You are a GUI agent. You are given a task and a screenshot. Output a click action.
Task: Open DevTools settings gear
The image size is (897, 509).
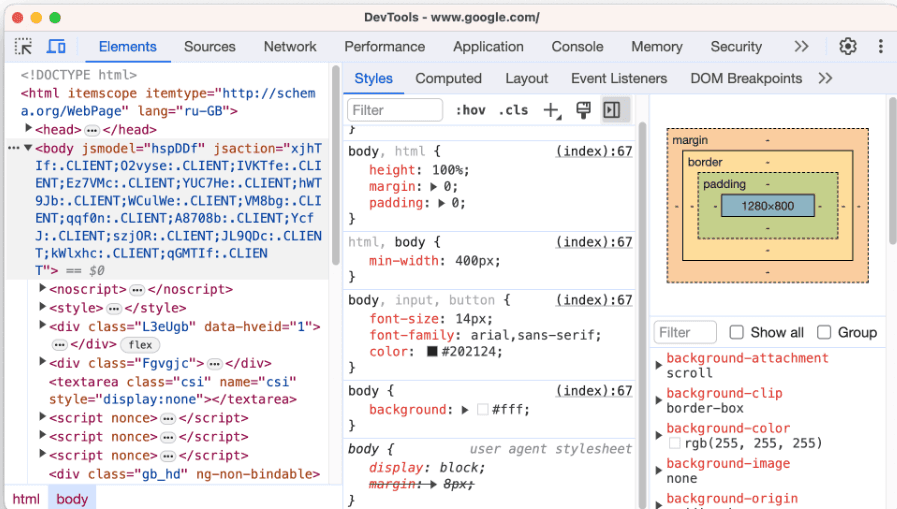848,47
